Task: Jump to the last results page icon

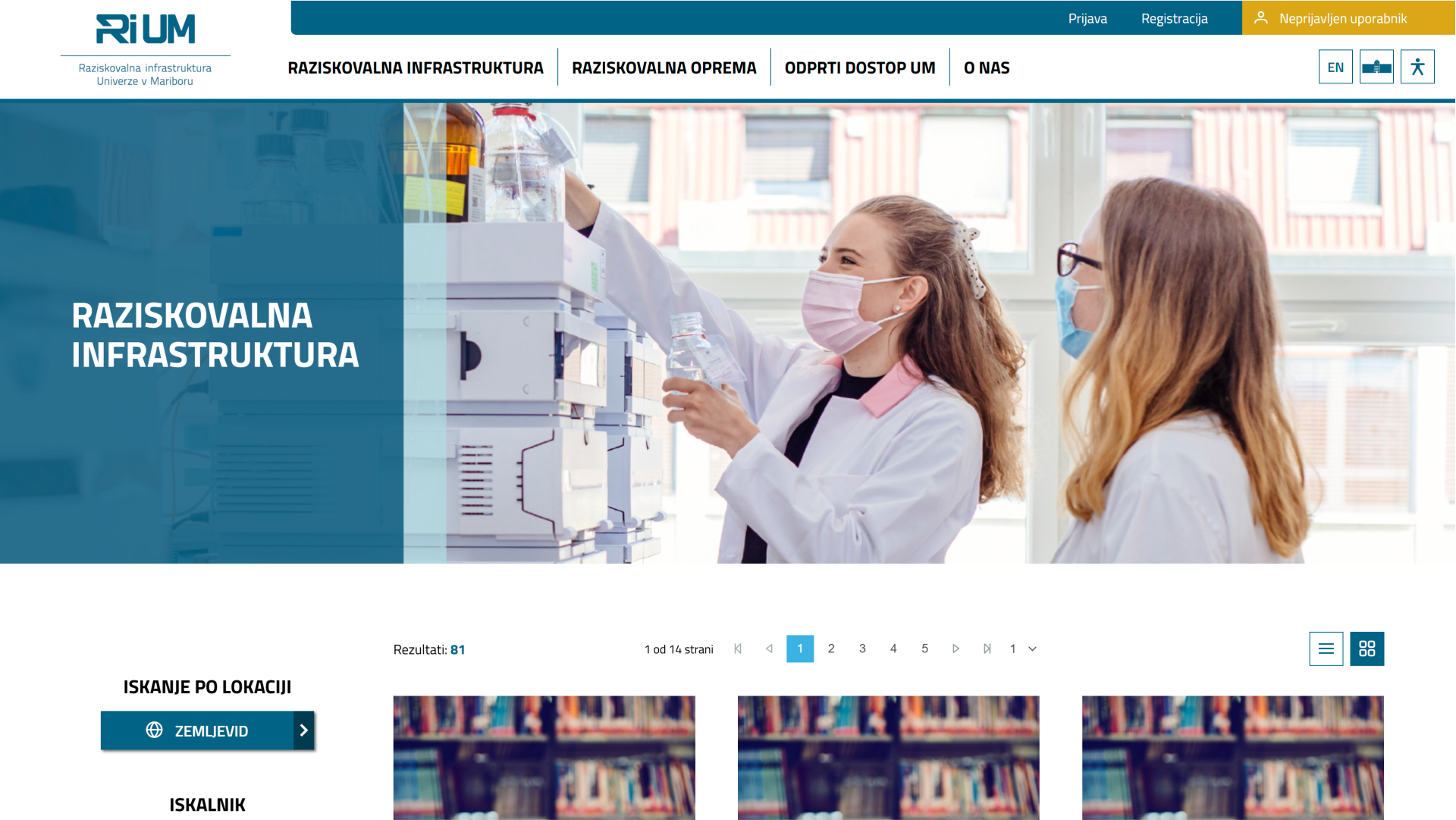Action: point(987,649)
